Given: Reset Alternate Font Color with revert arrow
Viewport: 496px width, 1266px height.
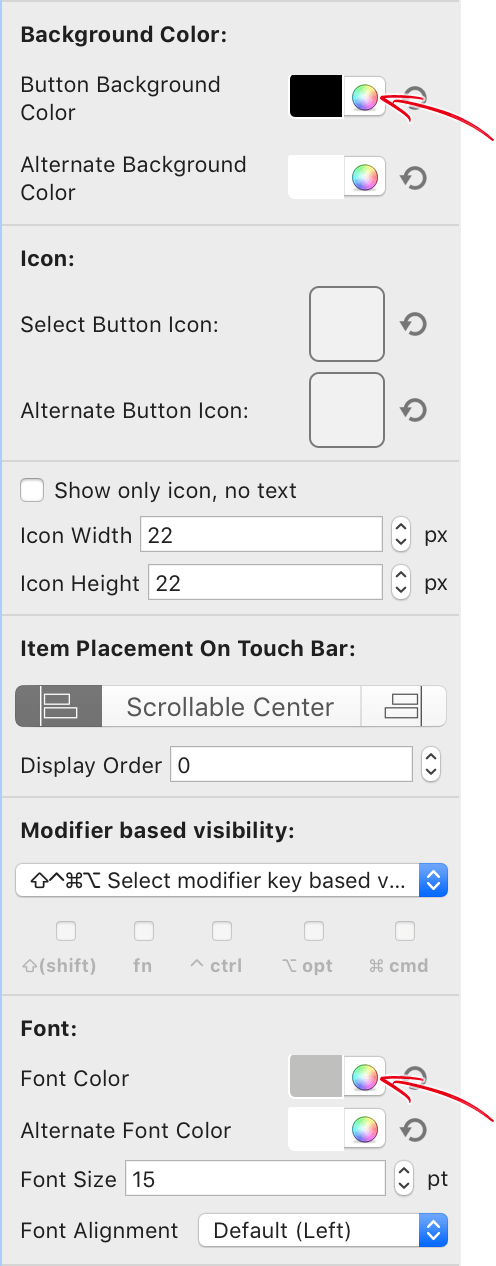Looking at the screenshot, I should (413, 1130).
